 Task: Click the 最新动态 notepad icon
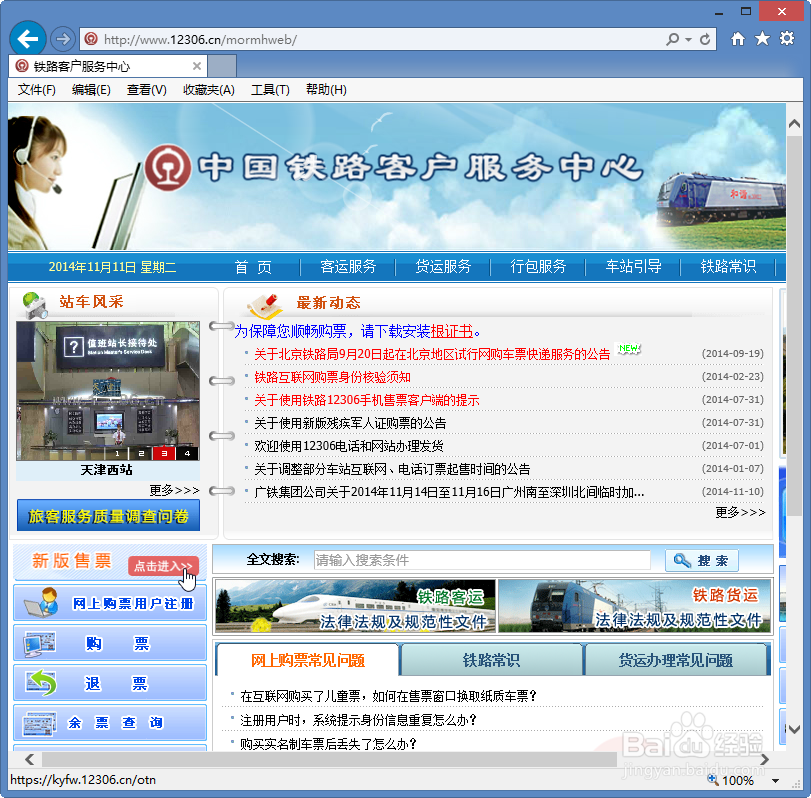pyautogui.click(x=265, y=305)
